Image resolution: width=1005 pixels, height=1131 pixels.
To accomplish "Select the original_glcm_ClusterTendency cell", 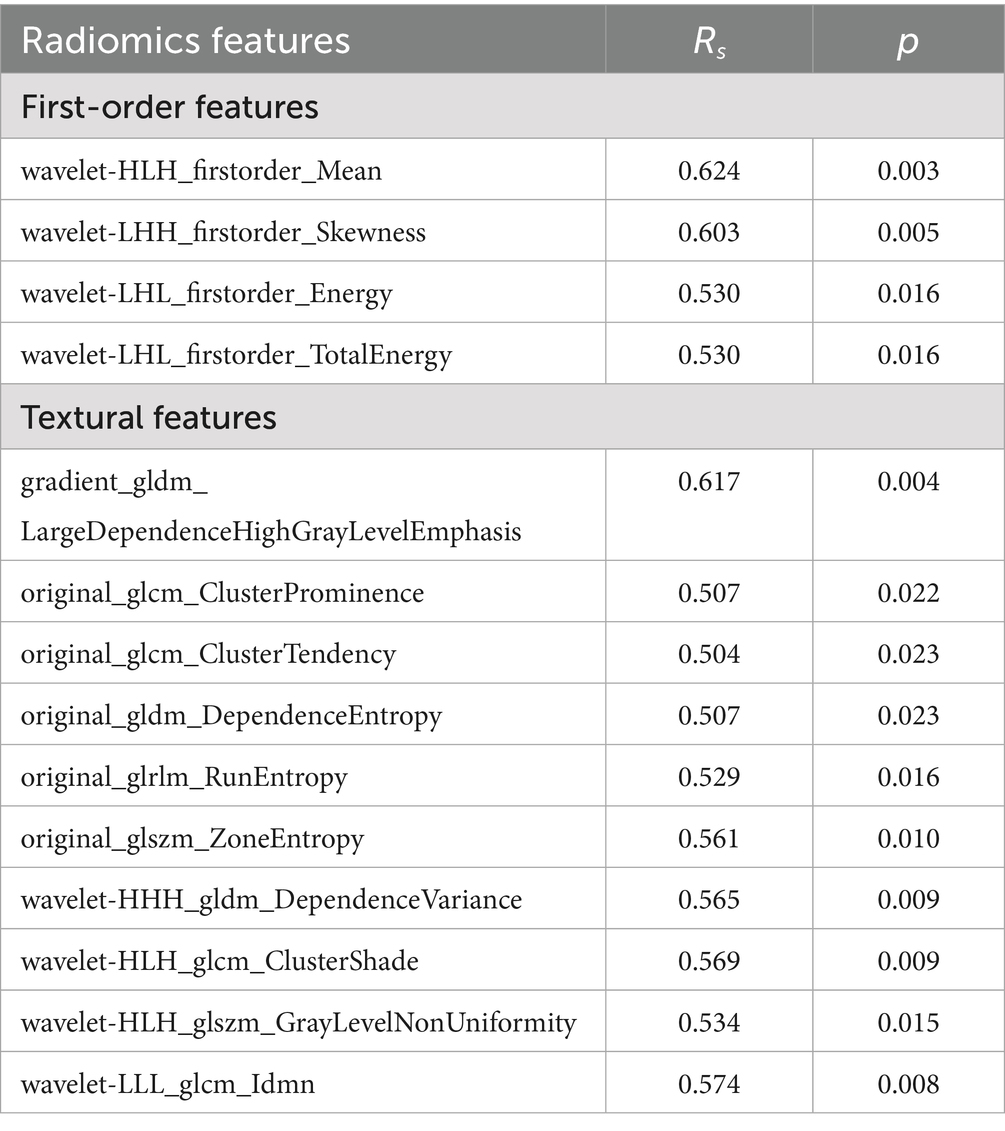I will coord(208,654).
